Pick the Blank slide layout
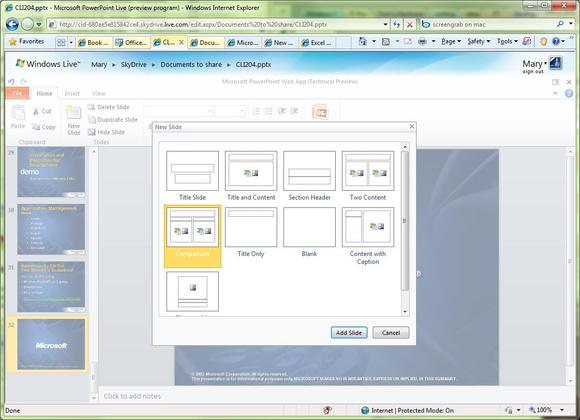Screen dimensions: 580x420 [x=309, y=227]
